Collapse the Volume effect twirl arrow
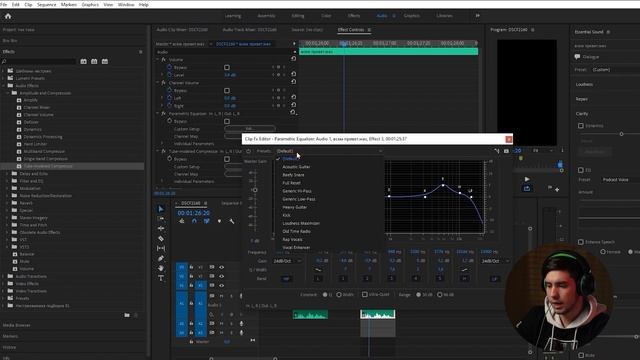 158,60
